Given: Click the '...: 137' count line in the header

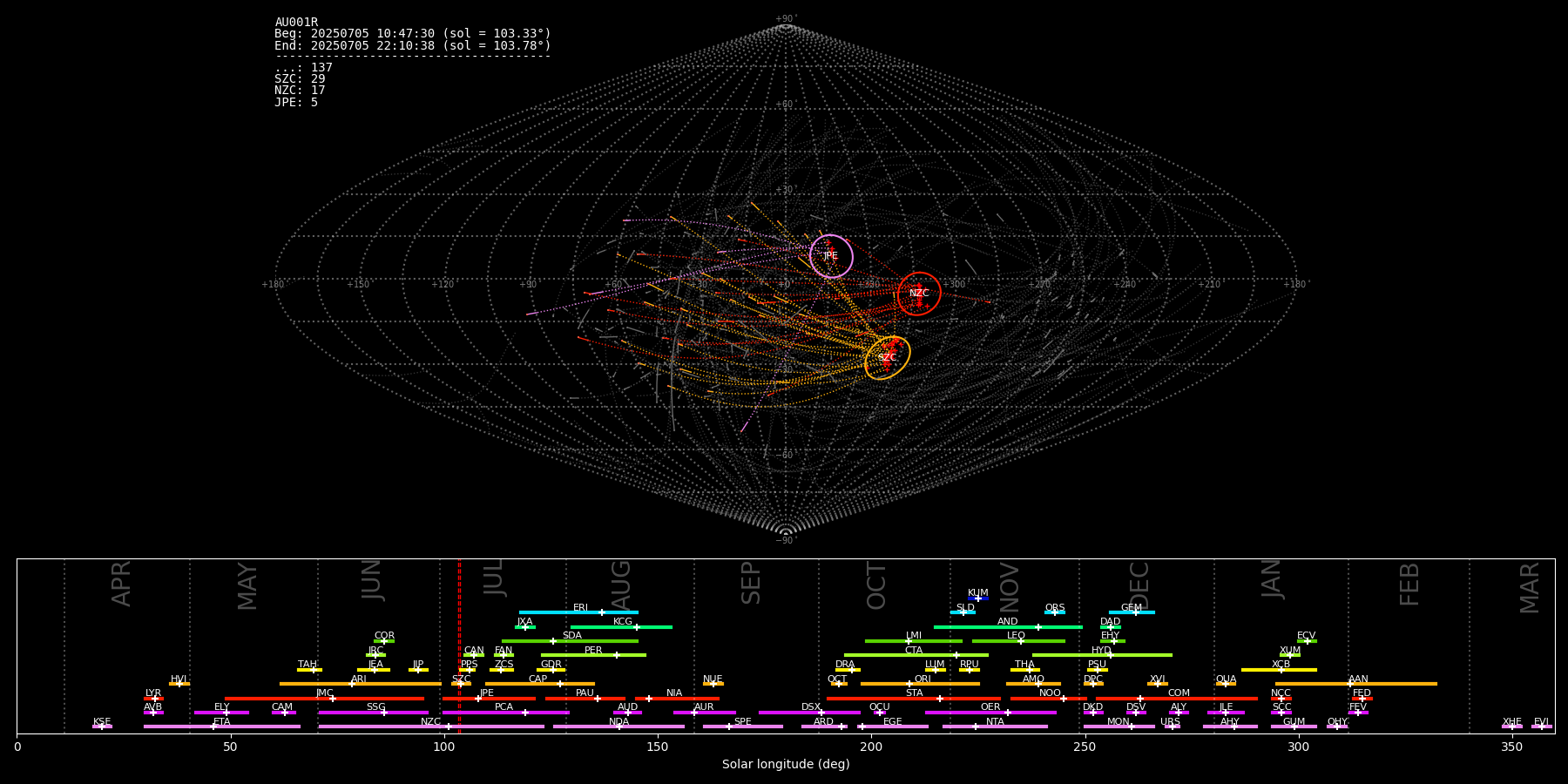Looking at the screenshot, I should coord(303,68).
